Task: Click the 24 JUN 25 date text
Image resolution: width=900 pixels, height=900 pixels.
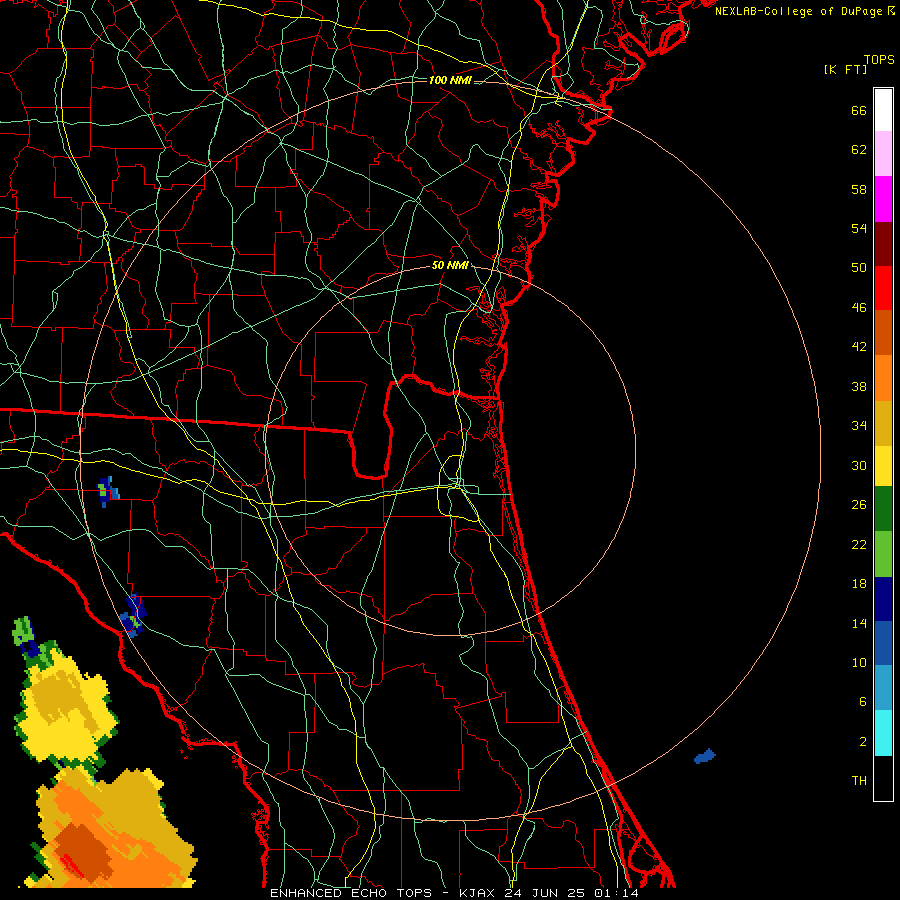Action: tap(546, 893)
